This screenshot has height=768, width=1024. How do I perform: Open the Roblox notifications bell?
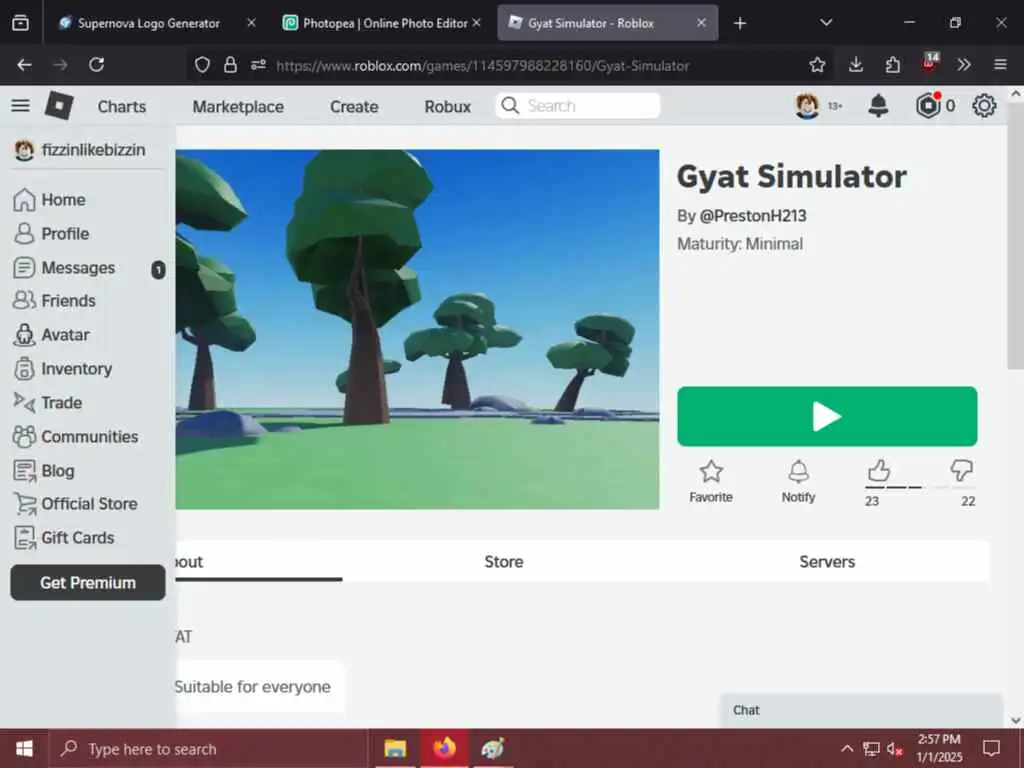878,105
